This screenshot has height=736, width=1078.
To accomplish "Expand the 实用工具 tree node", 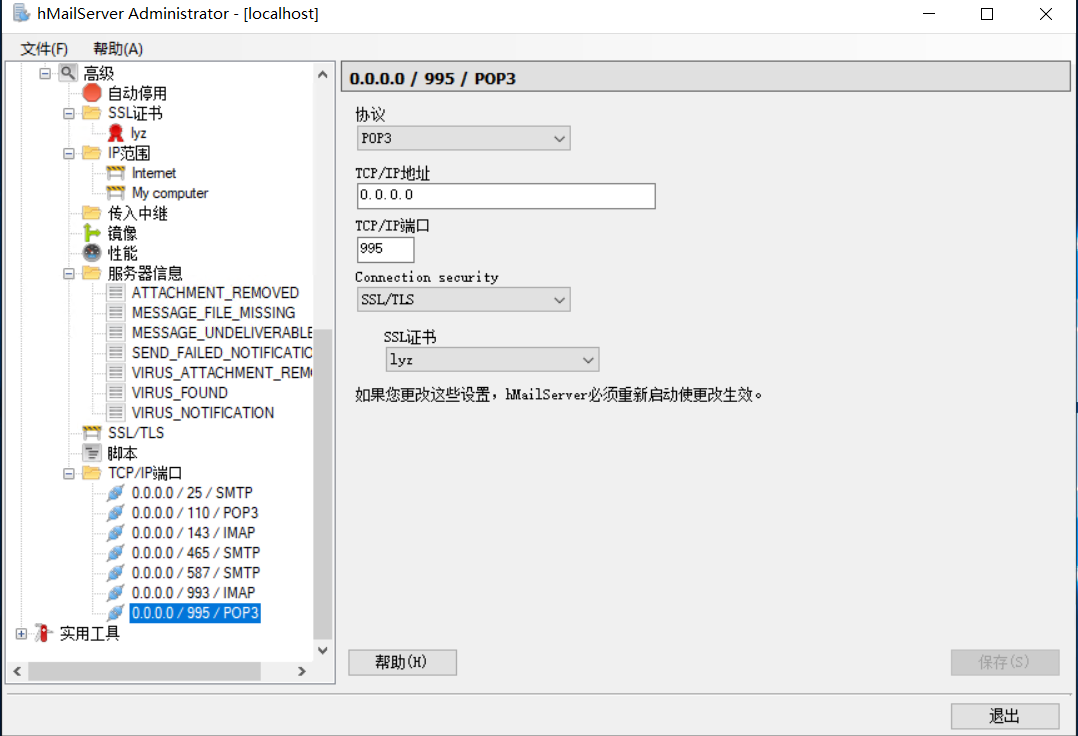I will 23,633.
